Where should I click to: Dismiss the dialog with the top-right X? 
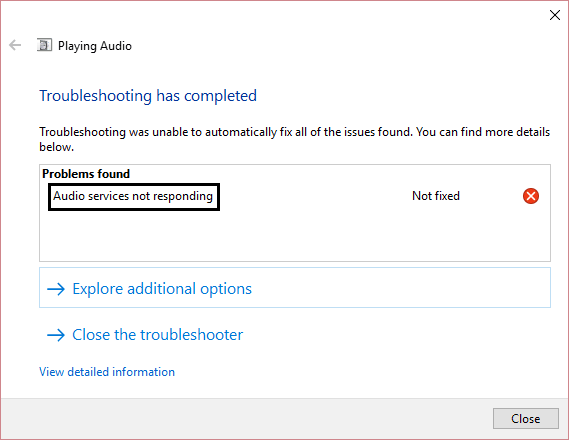pos(554,15)
